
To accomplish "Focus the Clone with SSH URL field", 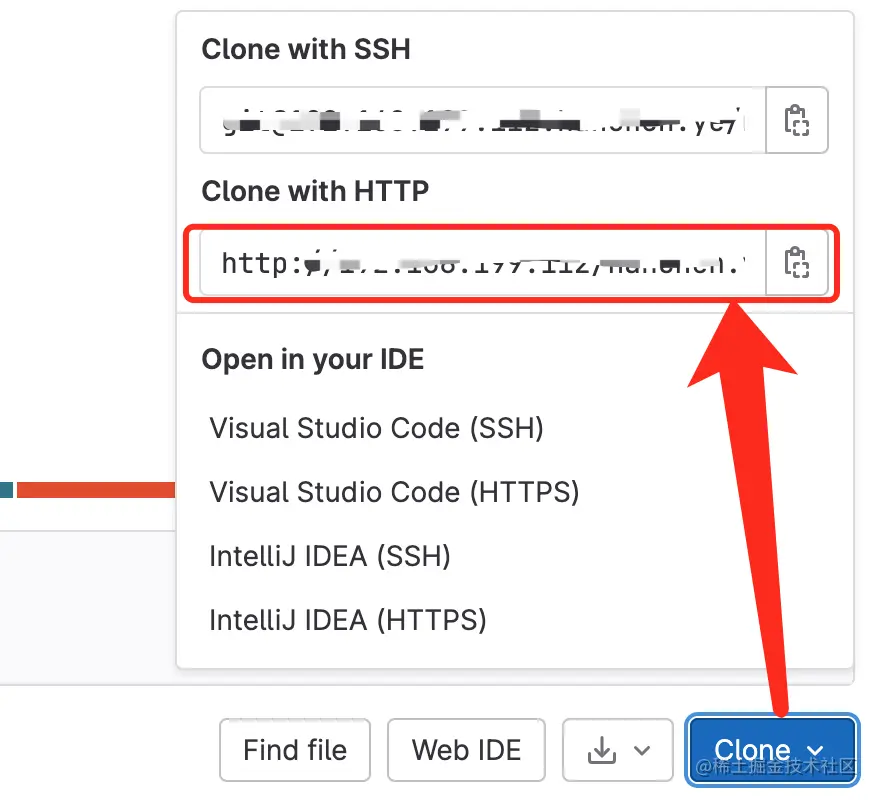I will point(483,120).
